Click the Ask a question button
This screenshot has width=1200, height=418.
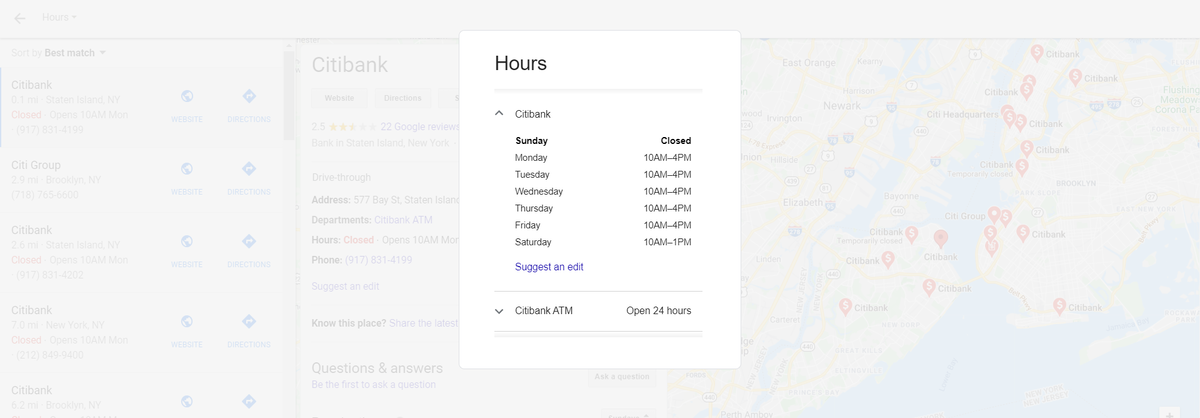621,377
